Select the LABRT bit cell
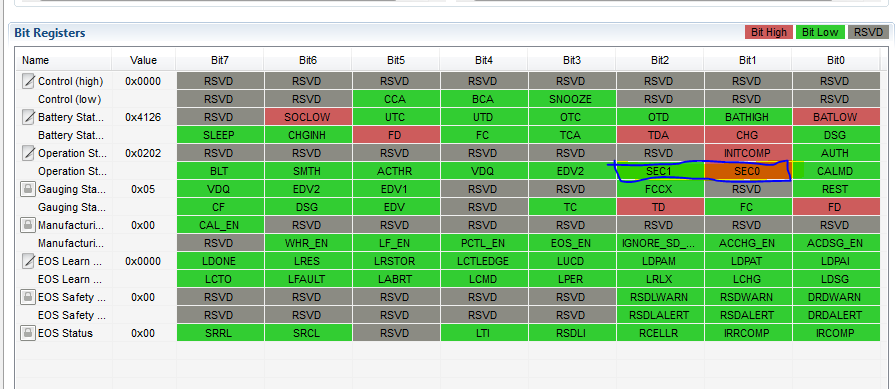The image size is (895, 389). point(396,279)
